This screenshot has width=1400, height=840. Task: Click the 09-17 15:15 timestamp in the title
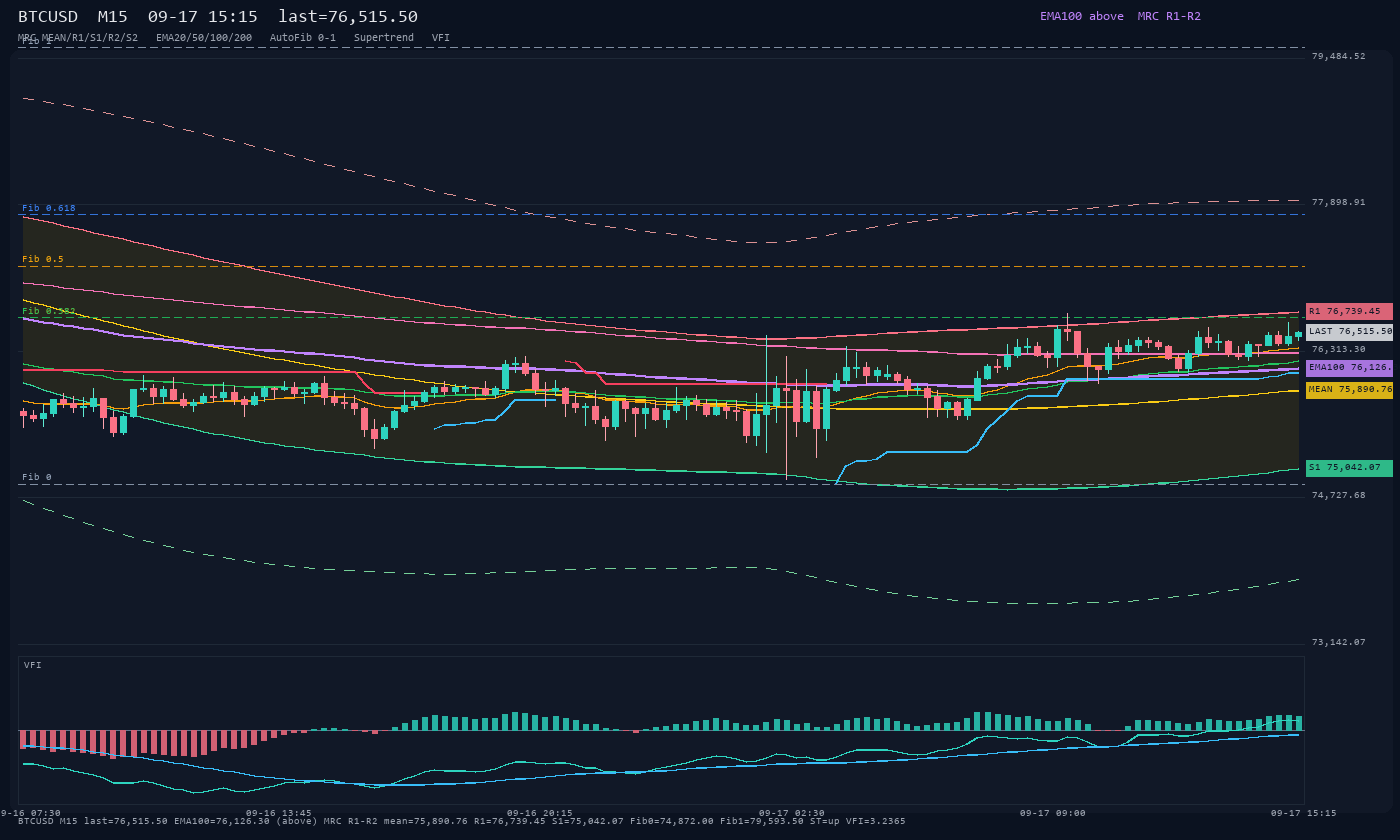pyautogui.click(x=203, y=16)
